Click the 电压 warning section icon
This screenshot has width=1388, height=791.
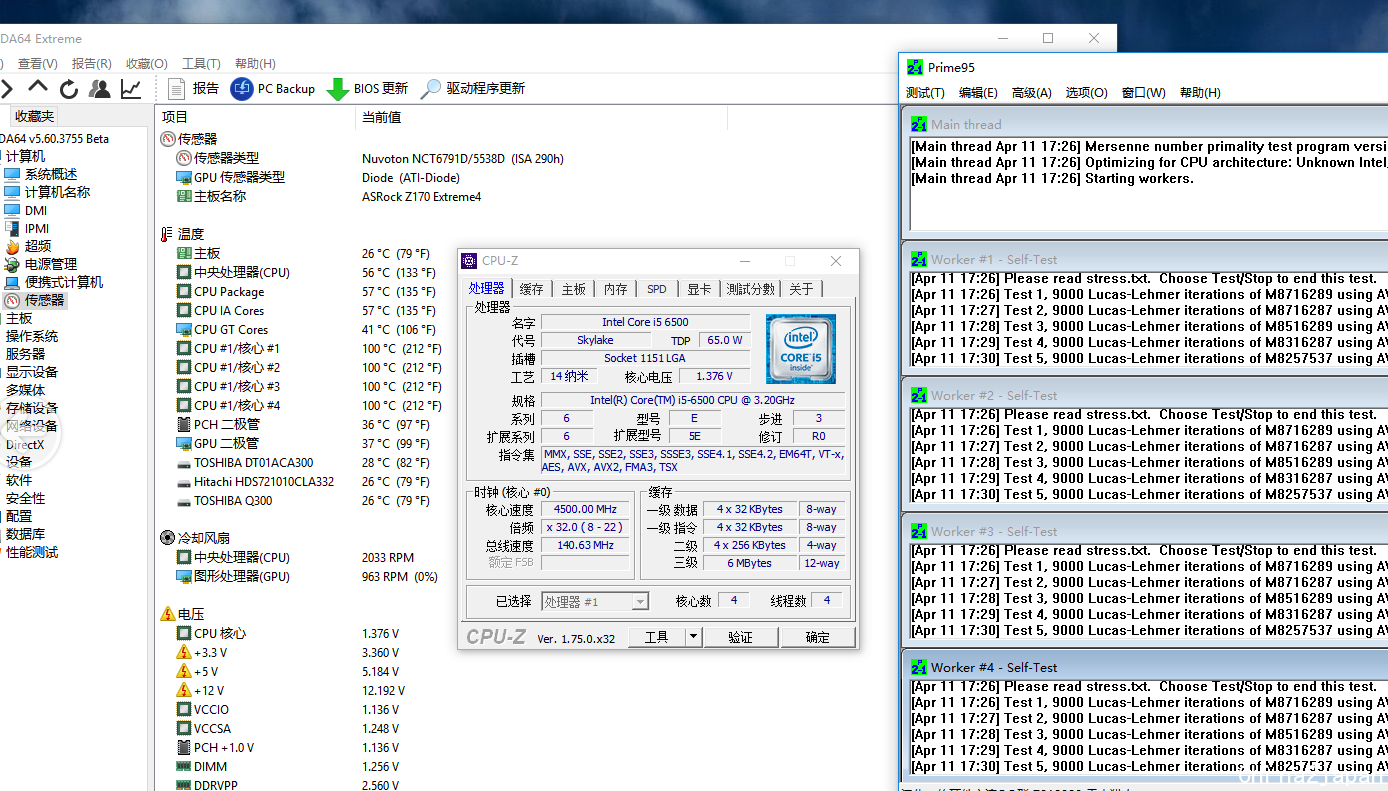pos(168,614)
